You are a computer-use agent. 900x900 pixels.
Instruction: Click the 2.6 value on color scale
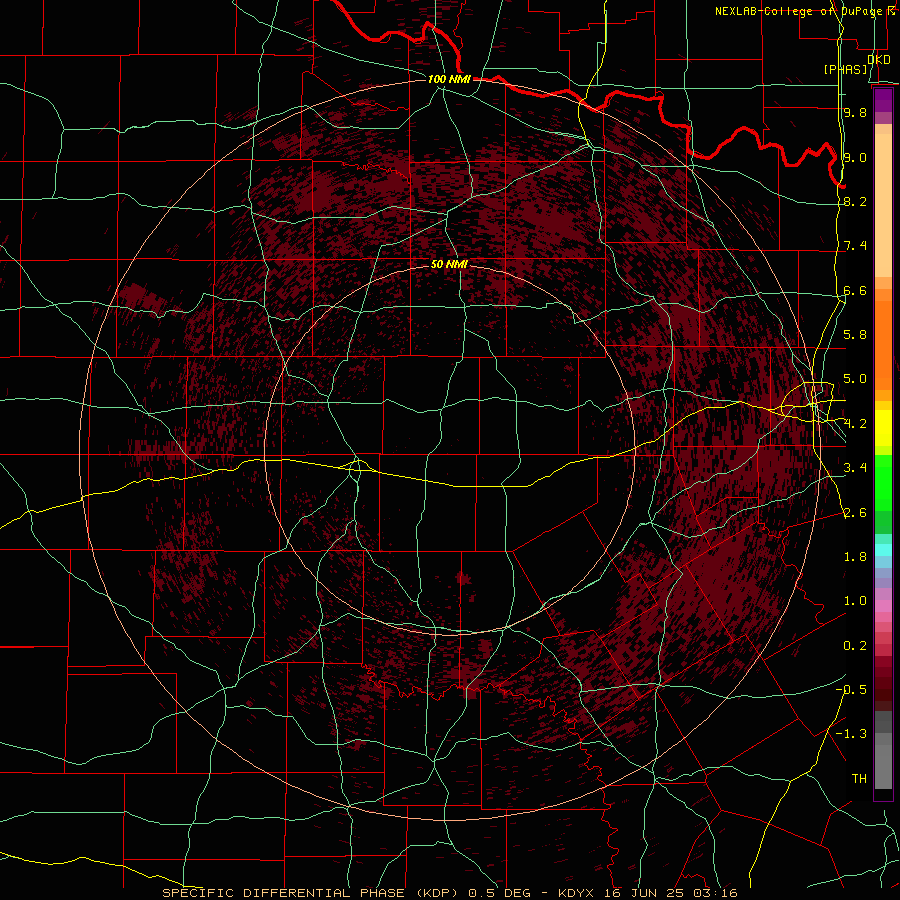(x=855, y=513)
